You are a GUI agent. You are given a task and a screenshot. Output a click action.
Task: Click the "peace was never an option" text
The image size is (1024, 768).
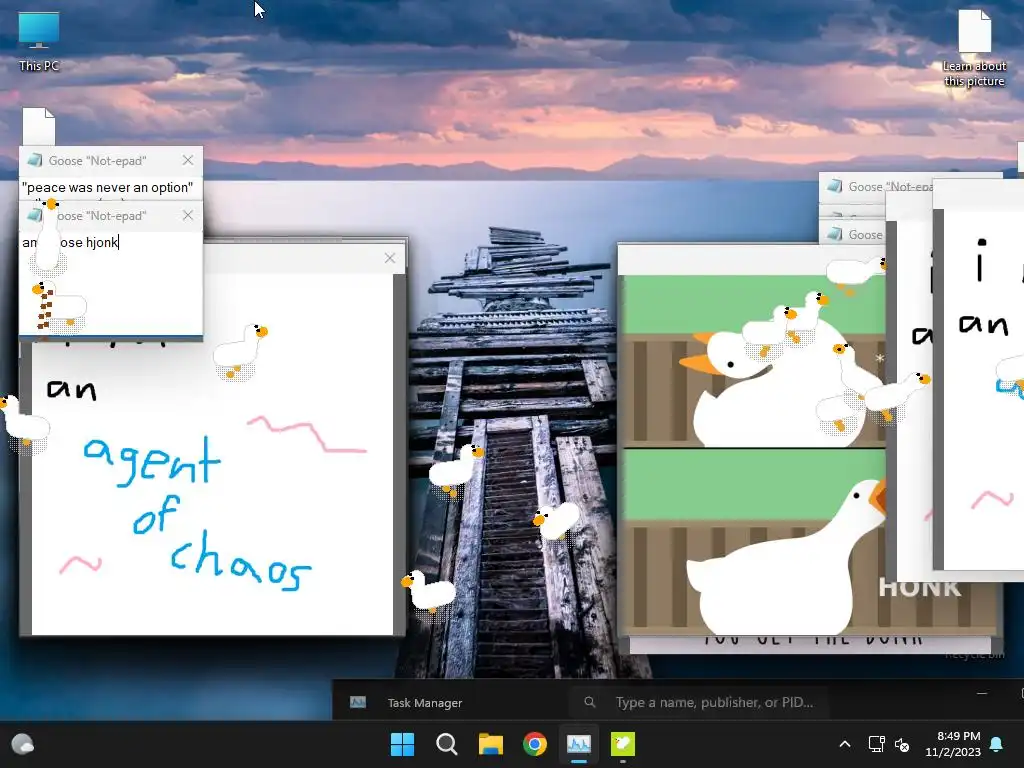pyautogui.click(x=108, y=187)
